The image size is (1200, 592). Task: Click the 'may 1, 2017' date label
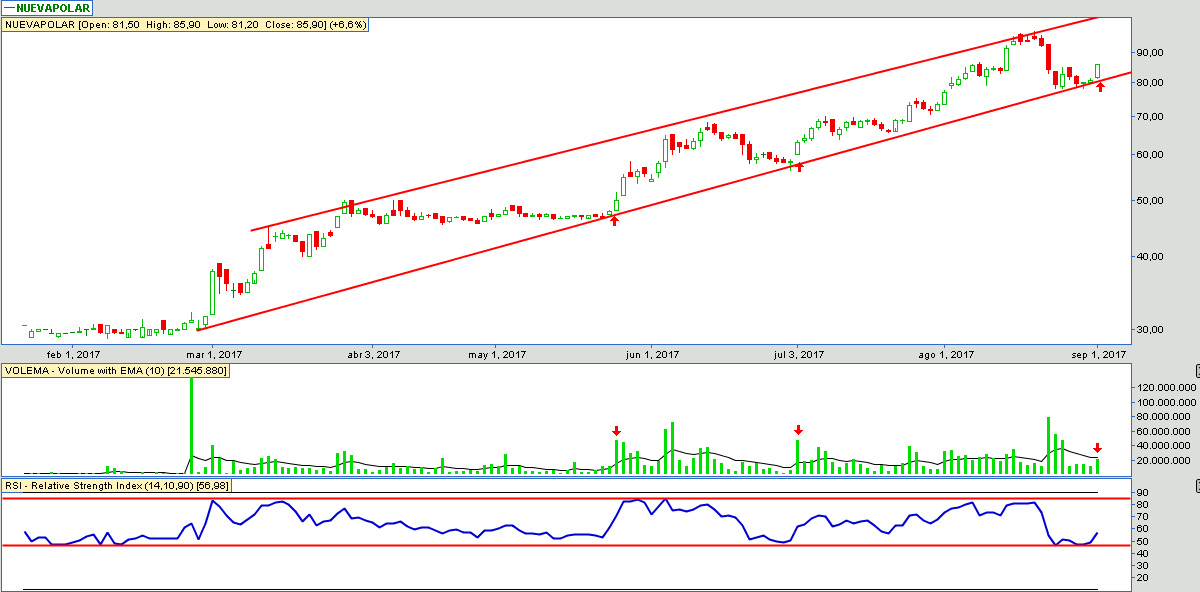(497, 354)
